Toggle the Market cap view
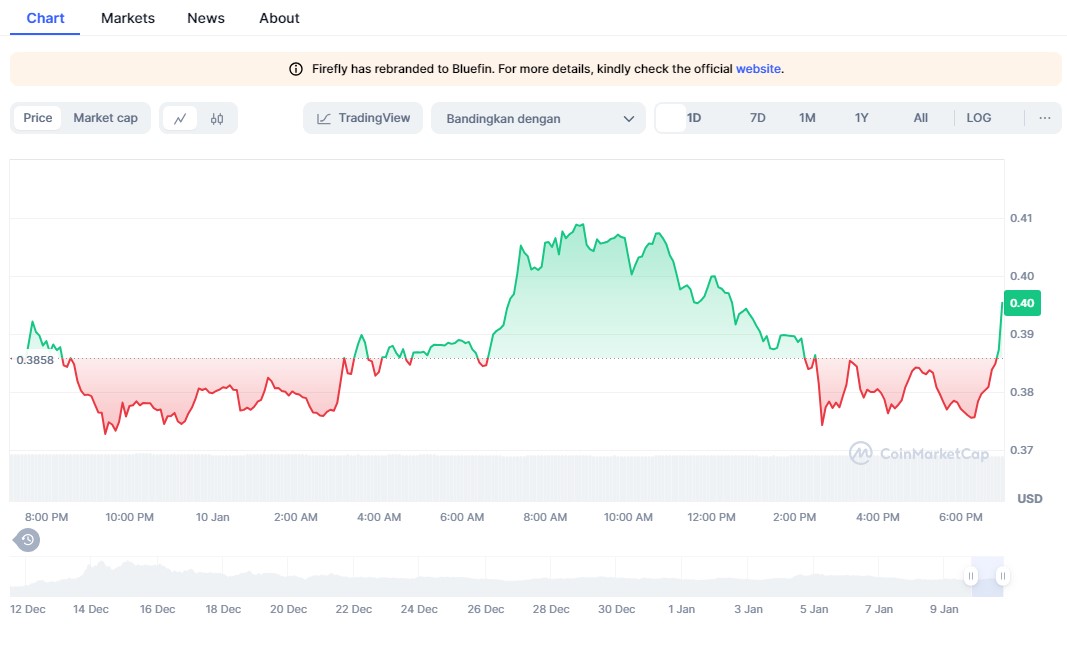The width and height of the screenshot is (1067, 651). coord(105,118)
